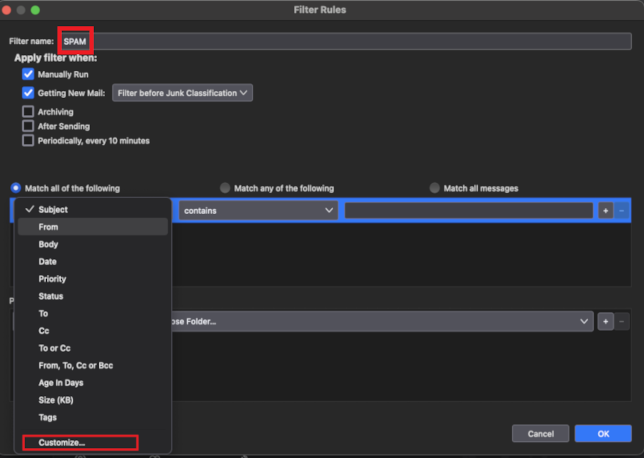The width and height of the screenshot is (644, 458).
Task: Select Match any of the following
Action: (225, 188)
